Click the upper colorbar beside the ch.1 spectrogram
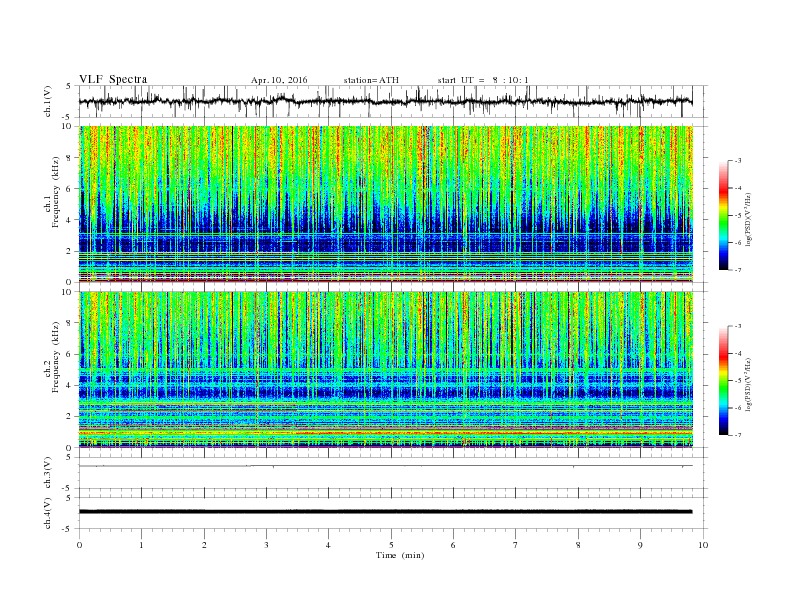Image resolution: width=792 pixels, height=612 pixels. (x=724, y=216)
